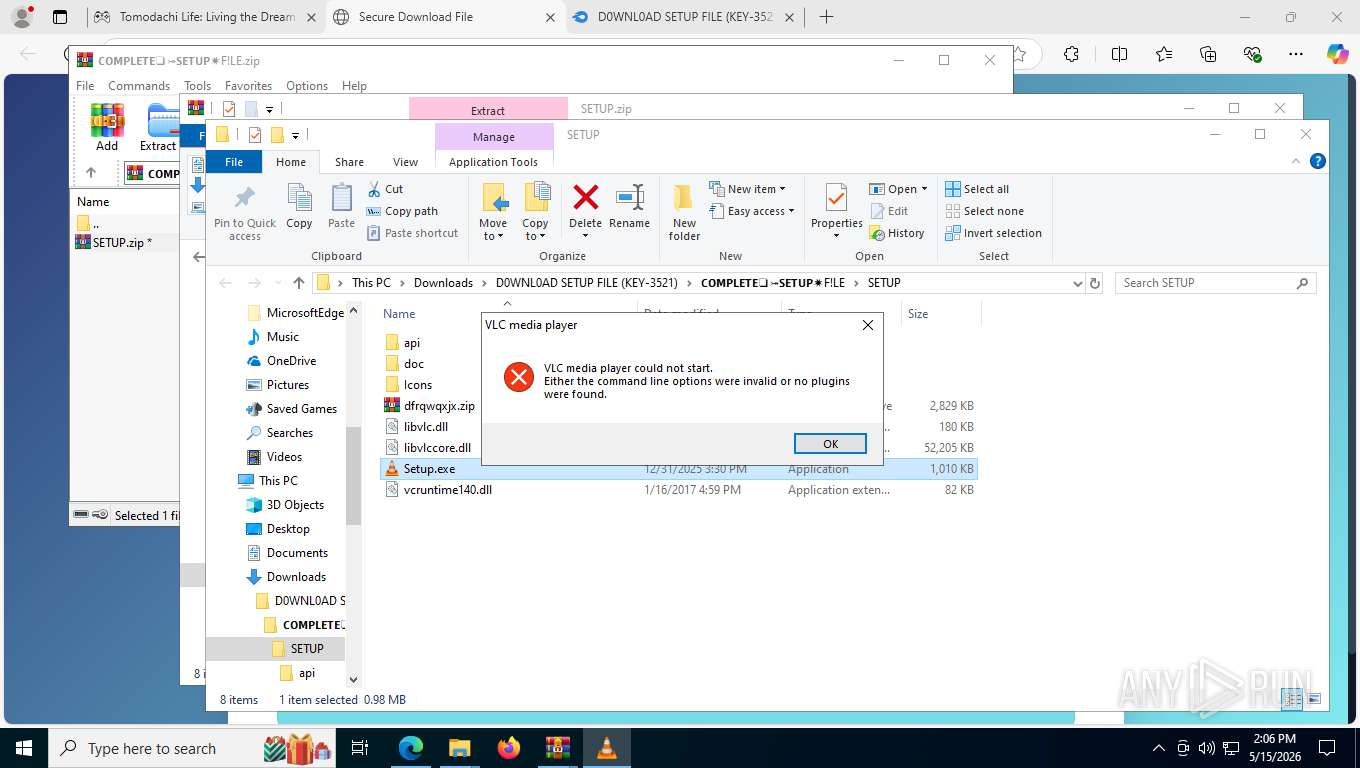The height and width of the screenshot is (768, 1360).
Task: Select Music in the navigation pane
Action: (283, 337)
